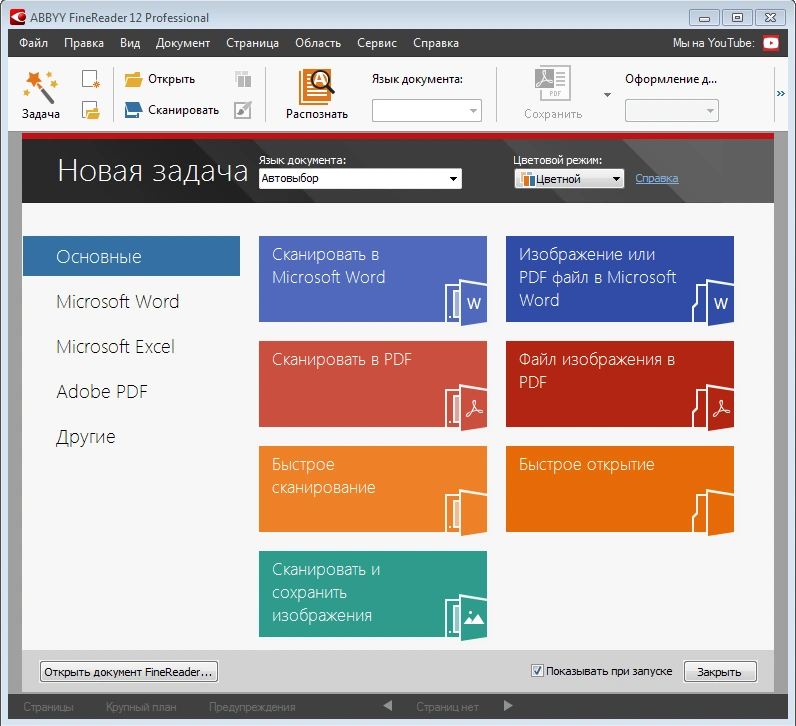Click the greyed page layout icon next to Открыть
Screen dimensions: 796x726
click(243, 79)
